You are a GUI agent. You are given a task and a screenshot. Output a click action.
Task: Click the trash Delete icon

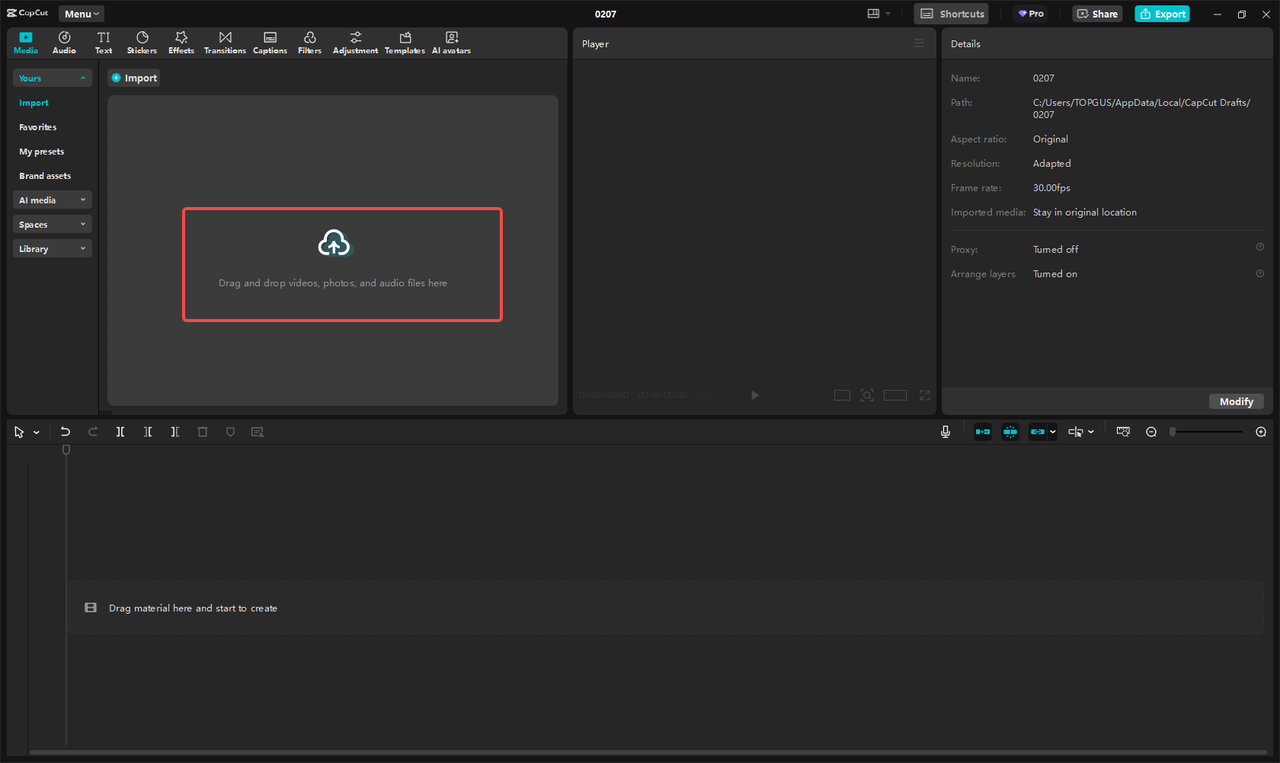(203, 432)
